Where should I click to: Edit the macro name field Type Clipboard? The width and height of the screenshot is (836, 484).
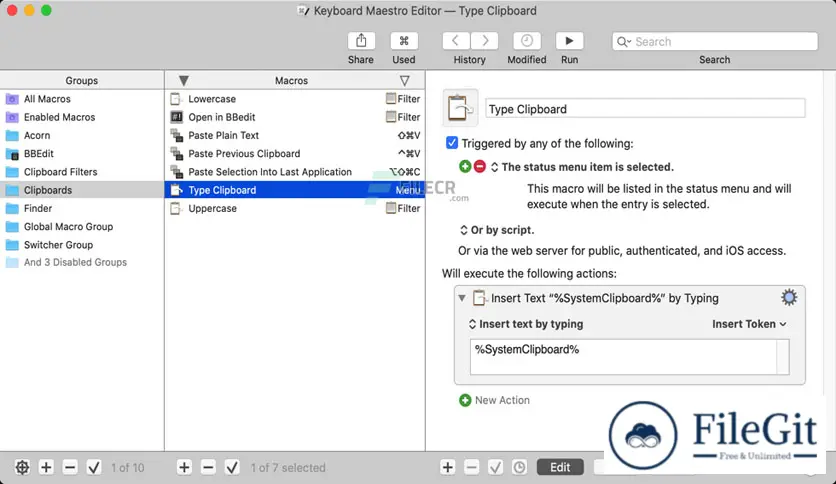[x=645, y=109]
